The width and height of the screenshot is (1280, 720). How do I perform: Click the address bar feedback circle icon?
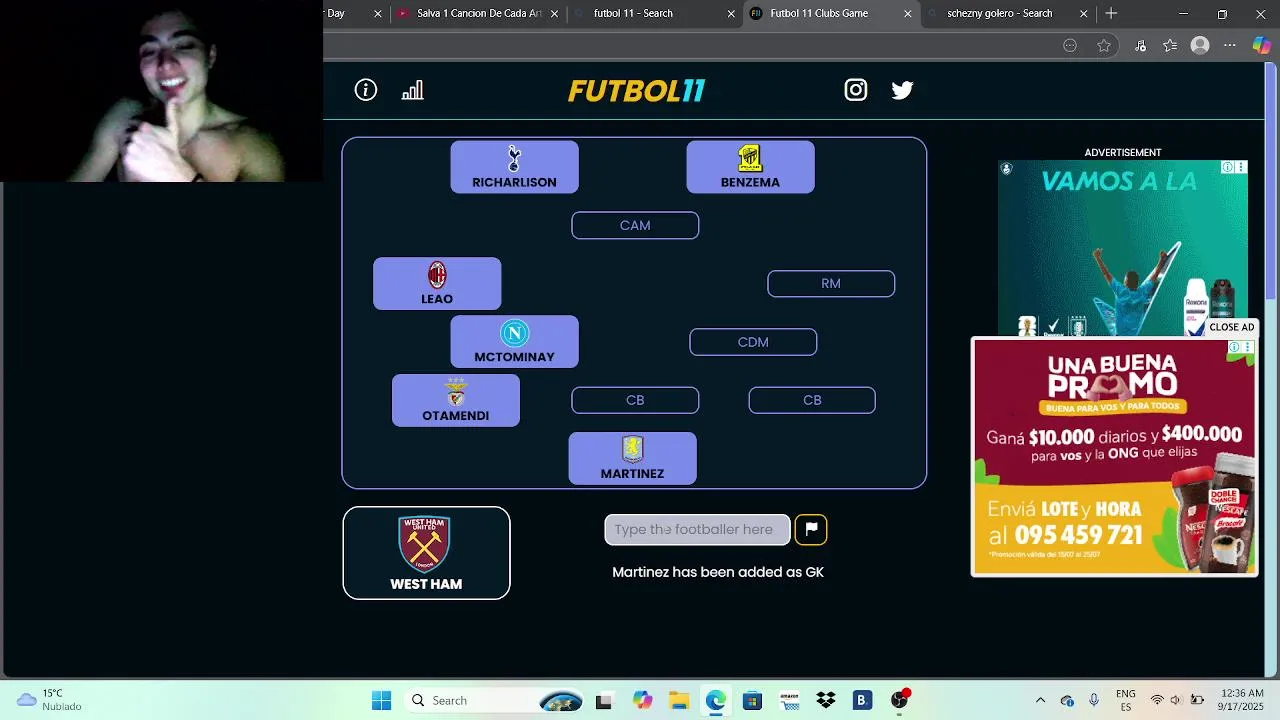(x=1070, y=45)
